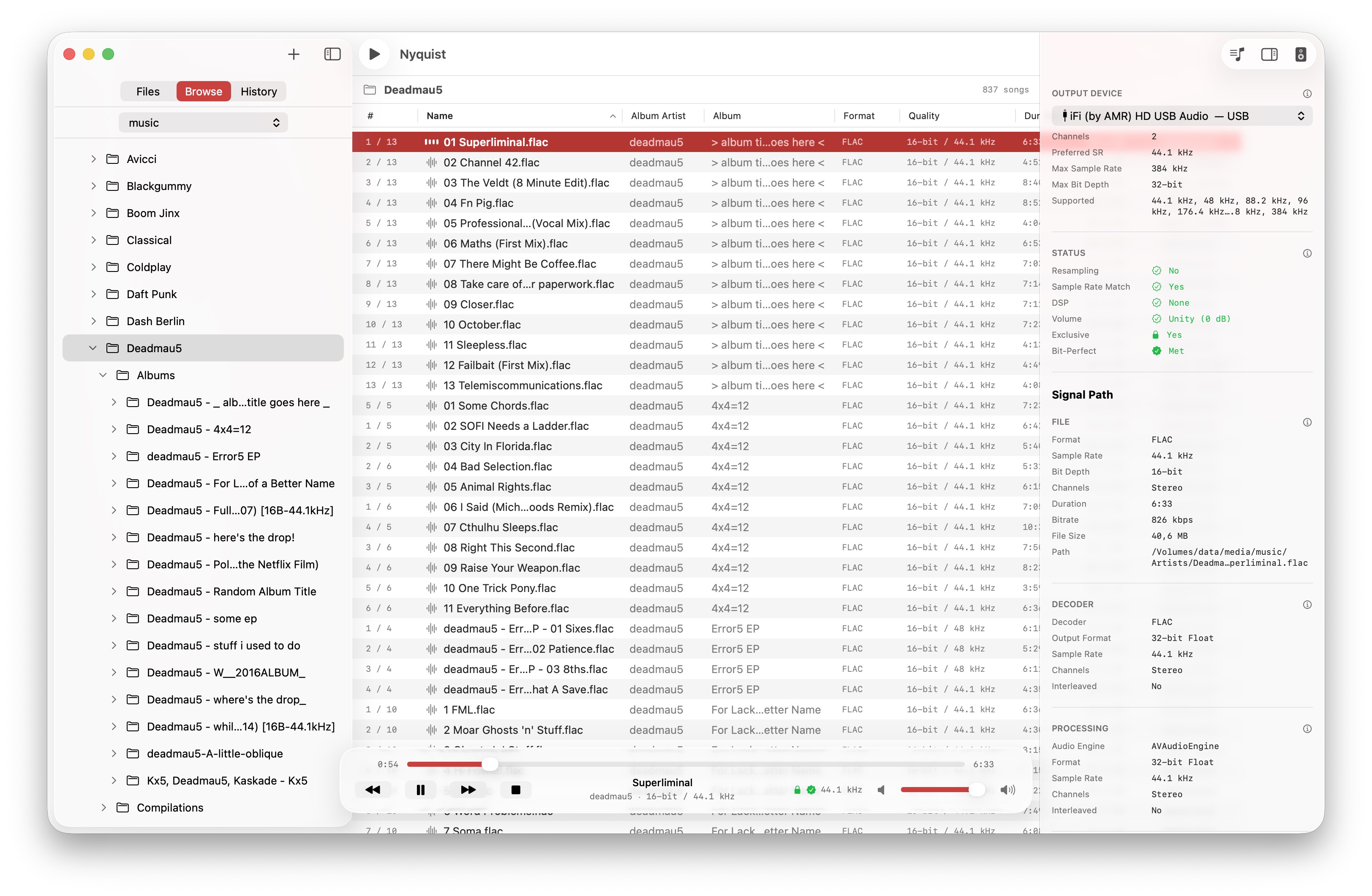The height and width of the screenshot is (896, 1372).
Task: Toggle the right inspector panel icon
Action: (1269, 54)
